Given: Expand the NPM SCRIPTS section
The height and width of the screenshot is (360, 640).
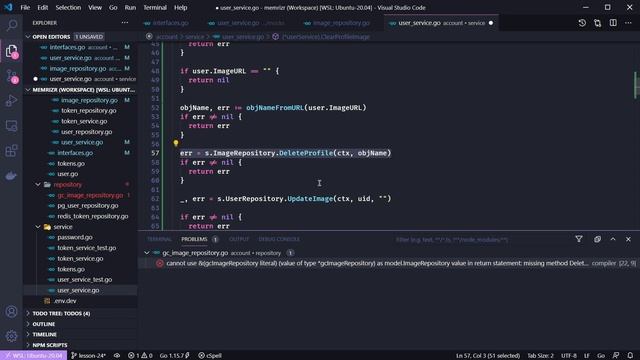Looking at the screenshot, I should pyautogui.click(x=50, y=345).
